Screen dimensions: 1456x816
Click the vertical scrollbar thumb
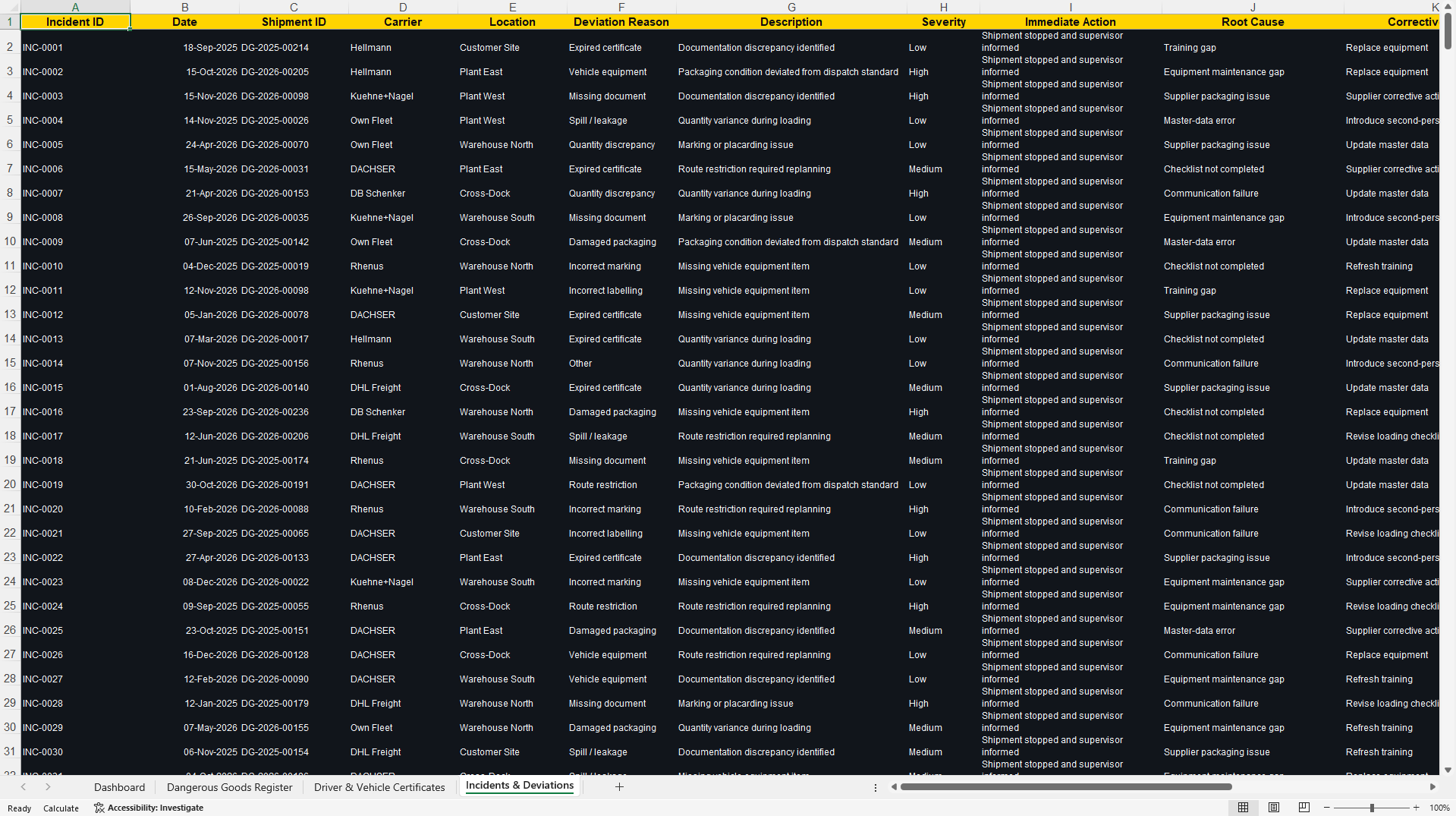tap(1448, 30)
